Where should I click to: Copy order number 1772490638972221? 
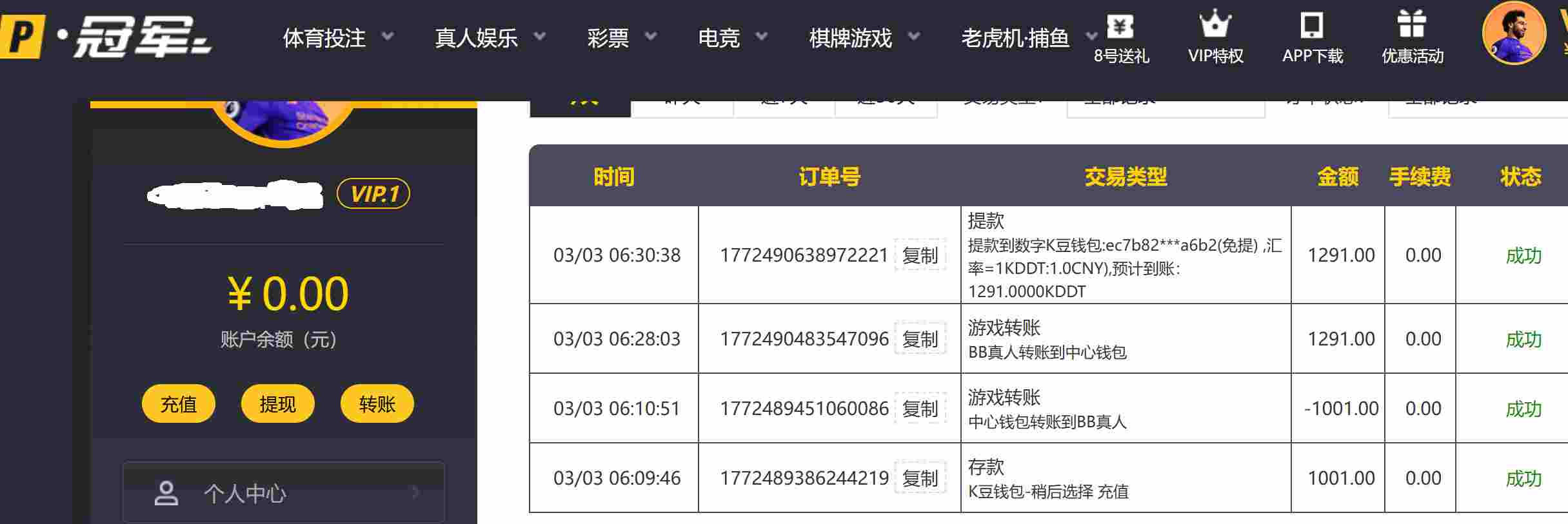(920, 255)
